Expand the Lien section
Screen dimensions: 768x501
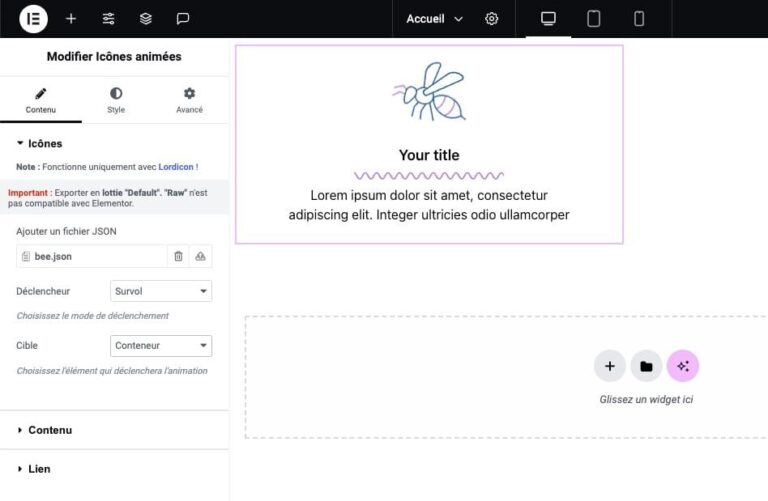[x=34, y=469]
